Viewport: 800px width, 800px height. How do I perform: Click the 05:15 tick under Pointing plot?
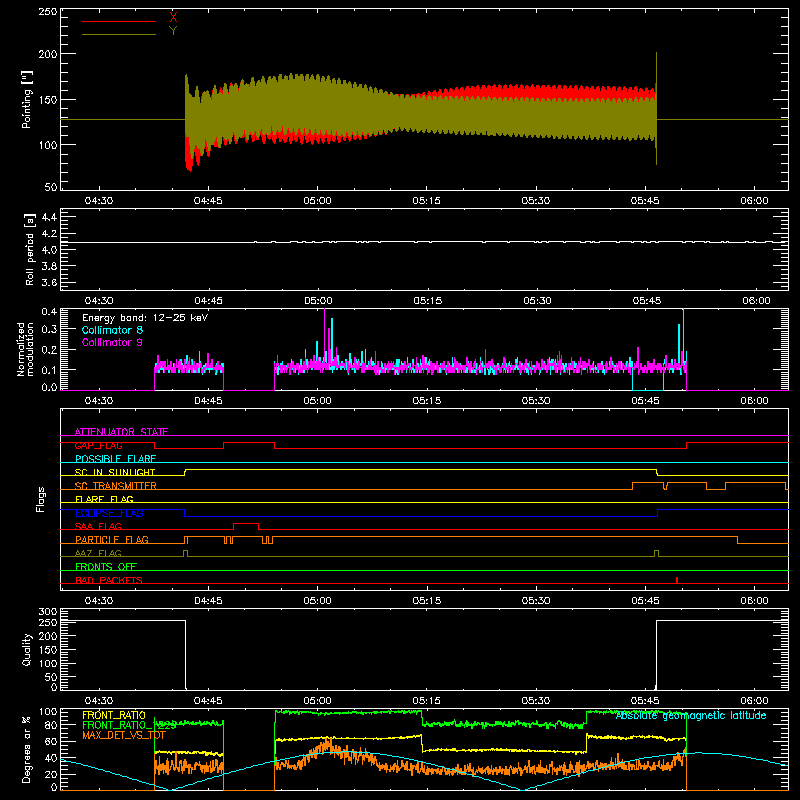click(x=427, y=201)
